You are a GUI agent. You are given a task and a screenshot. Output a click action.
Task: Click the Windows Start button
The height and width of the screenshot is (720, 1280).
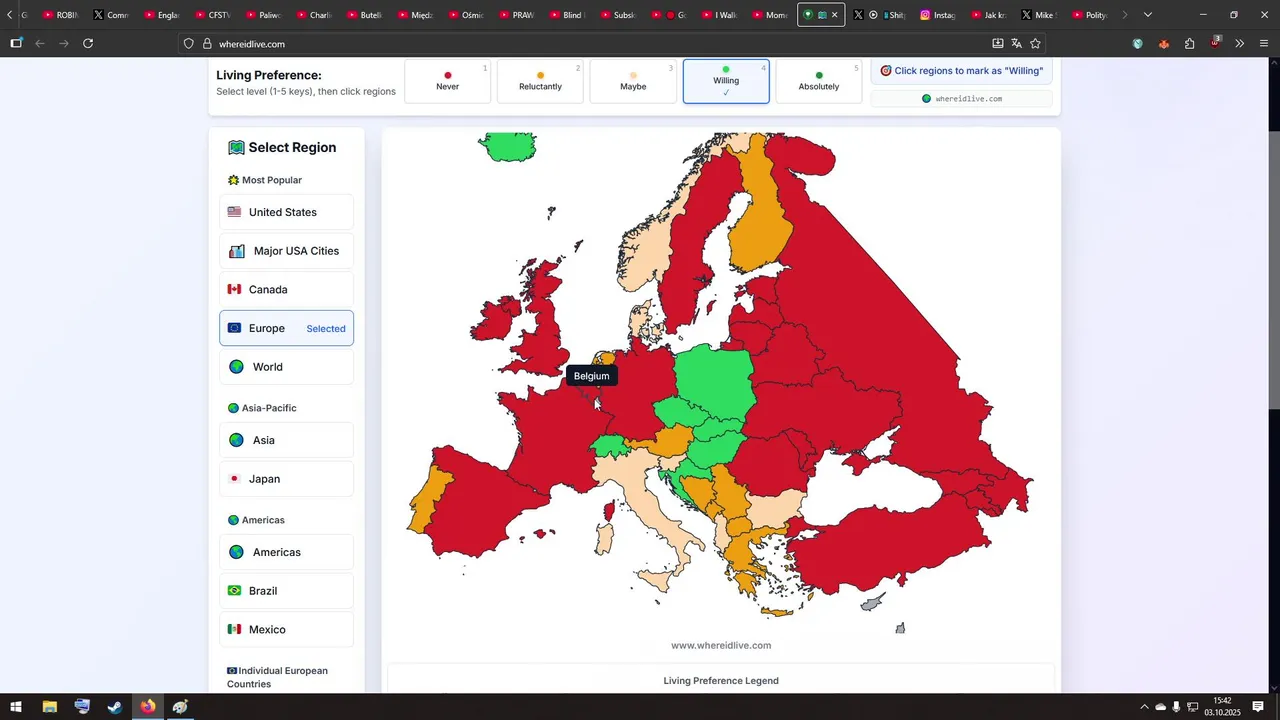point(16,707)
